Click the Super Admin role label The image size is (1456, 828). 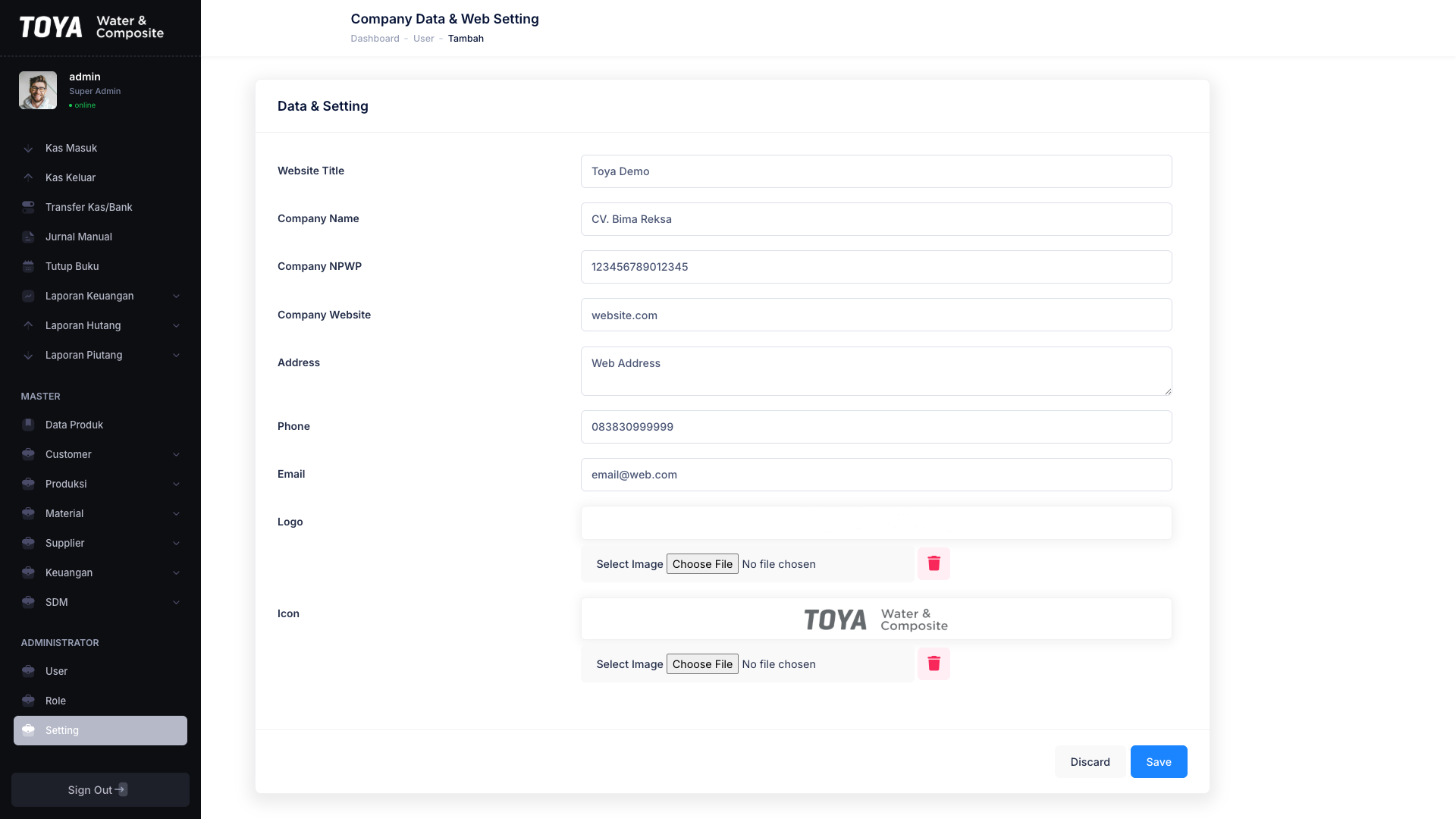[x=95, y=92]
